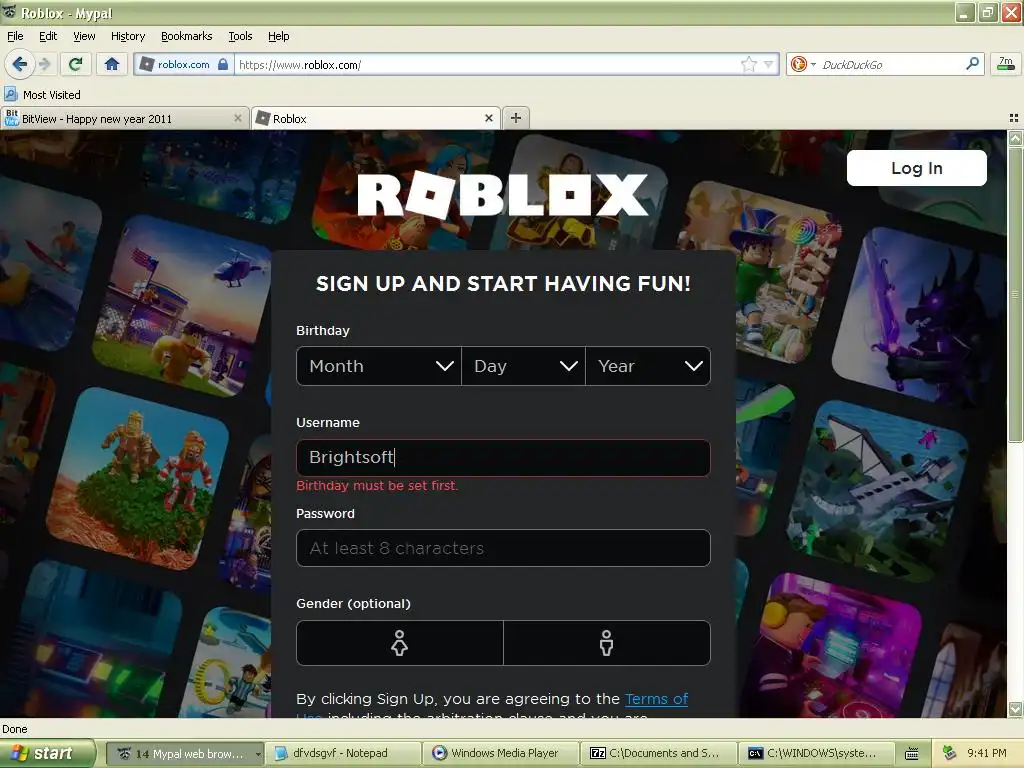Open the Windows start menu
The height and width of the screenshot is (768, 1024).
47,753
